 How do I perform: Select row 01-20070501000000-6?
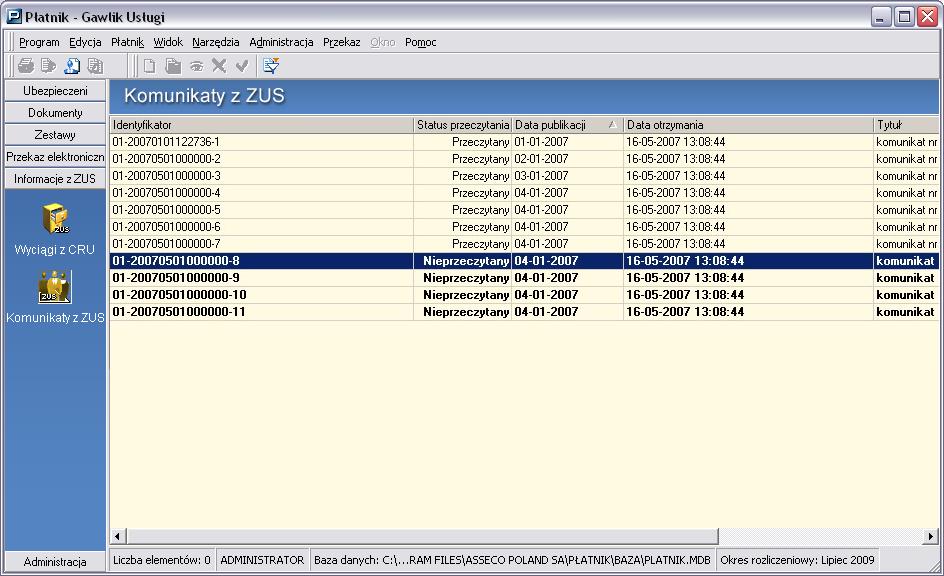click(x=524, y=227)
